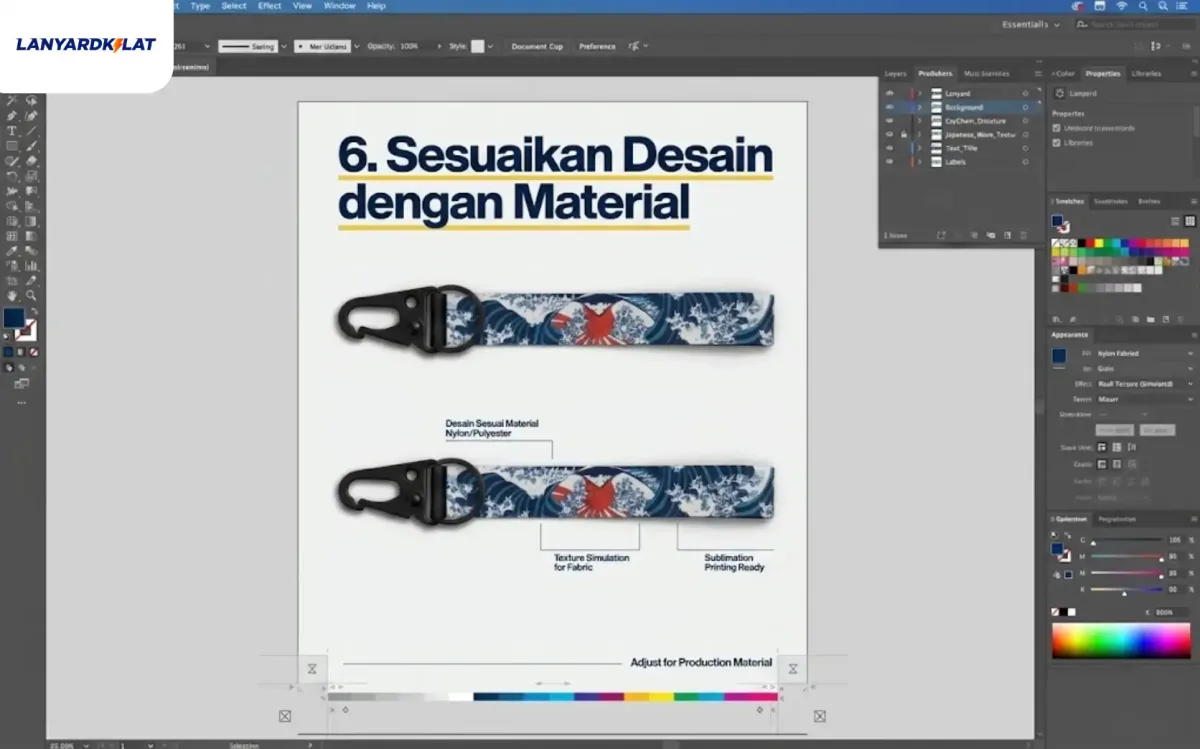
Task: Click the Brushes tab in Swatches panel
Action: click(x=1149, y=201)
